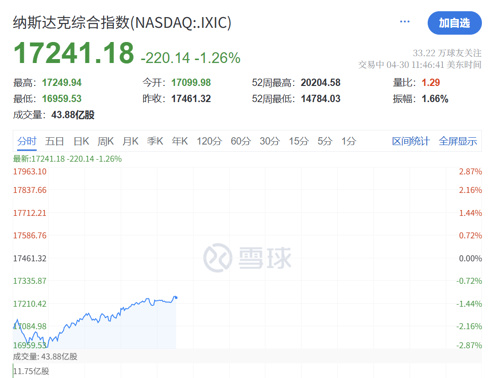The image size is (500, 378).
Task: Select the 月K tab
Action: pos(130,141)
